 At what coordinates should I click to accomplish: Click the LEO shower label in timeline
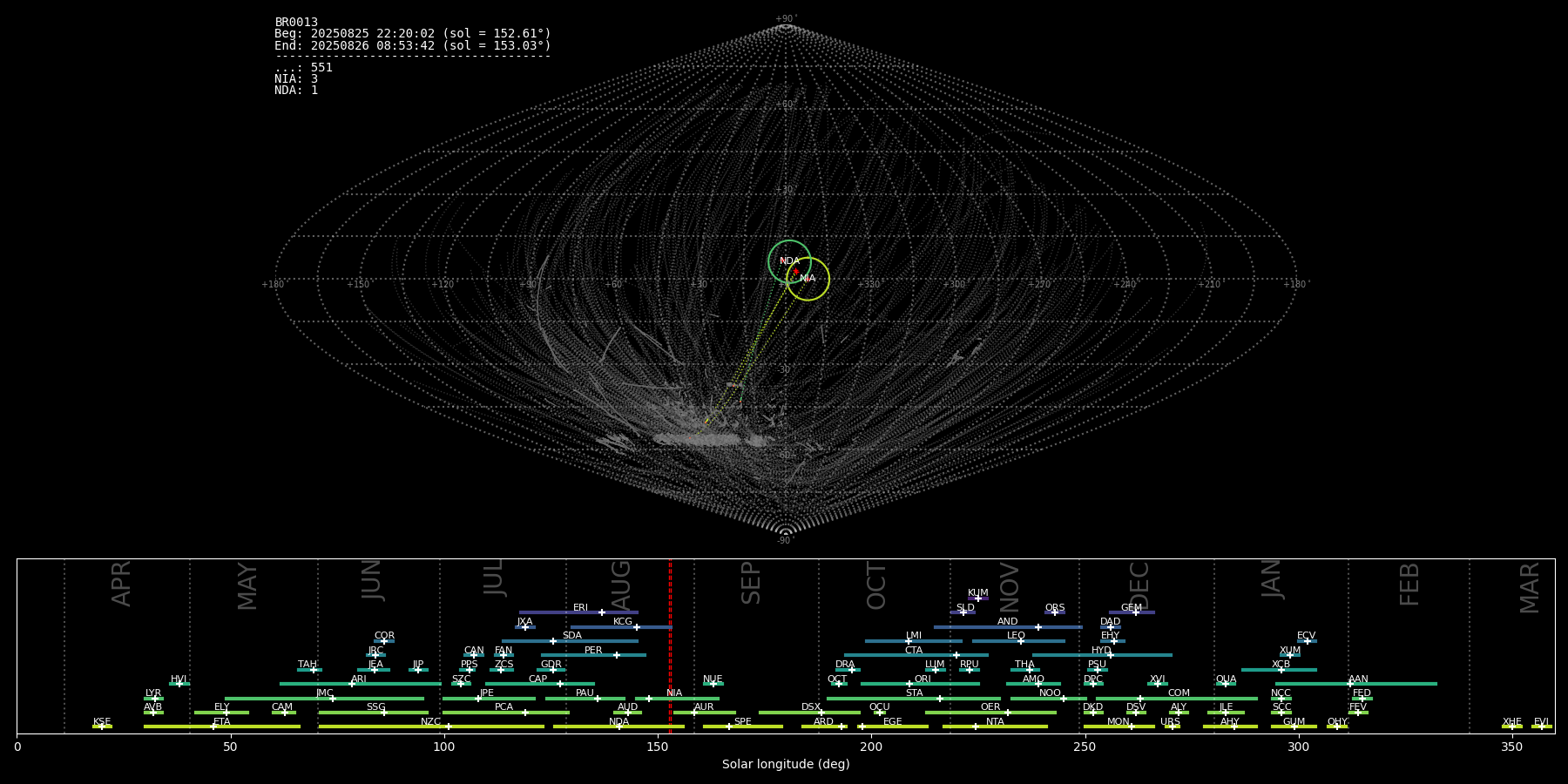pyautogui.click(x=1017, y=636)
